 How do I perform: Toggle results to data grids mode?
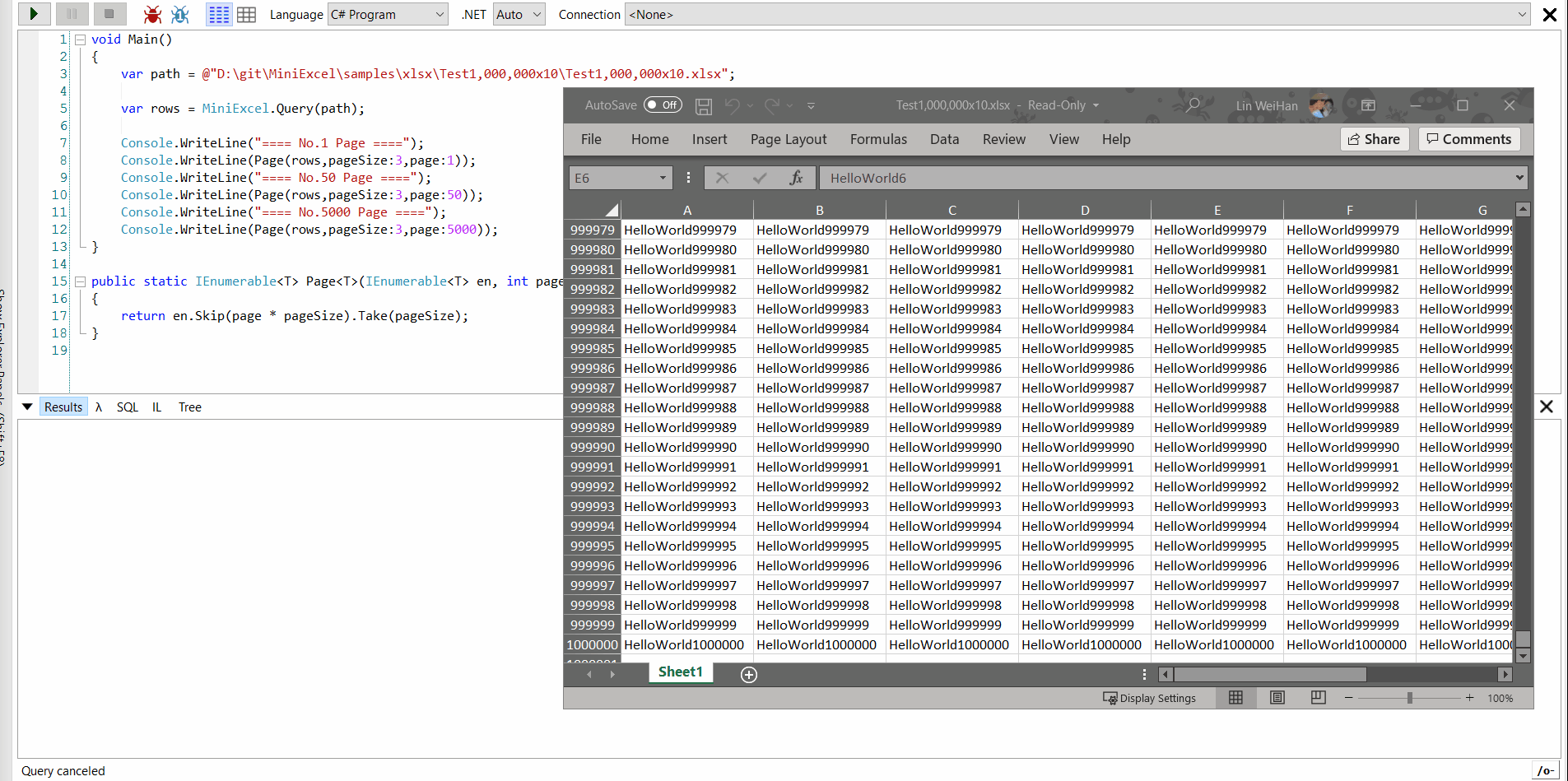[246, 14]
